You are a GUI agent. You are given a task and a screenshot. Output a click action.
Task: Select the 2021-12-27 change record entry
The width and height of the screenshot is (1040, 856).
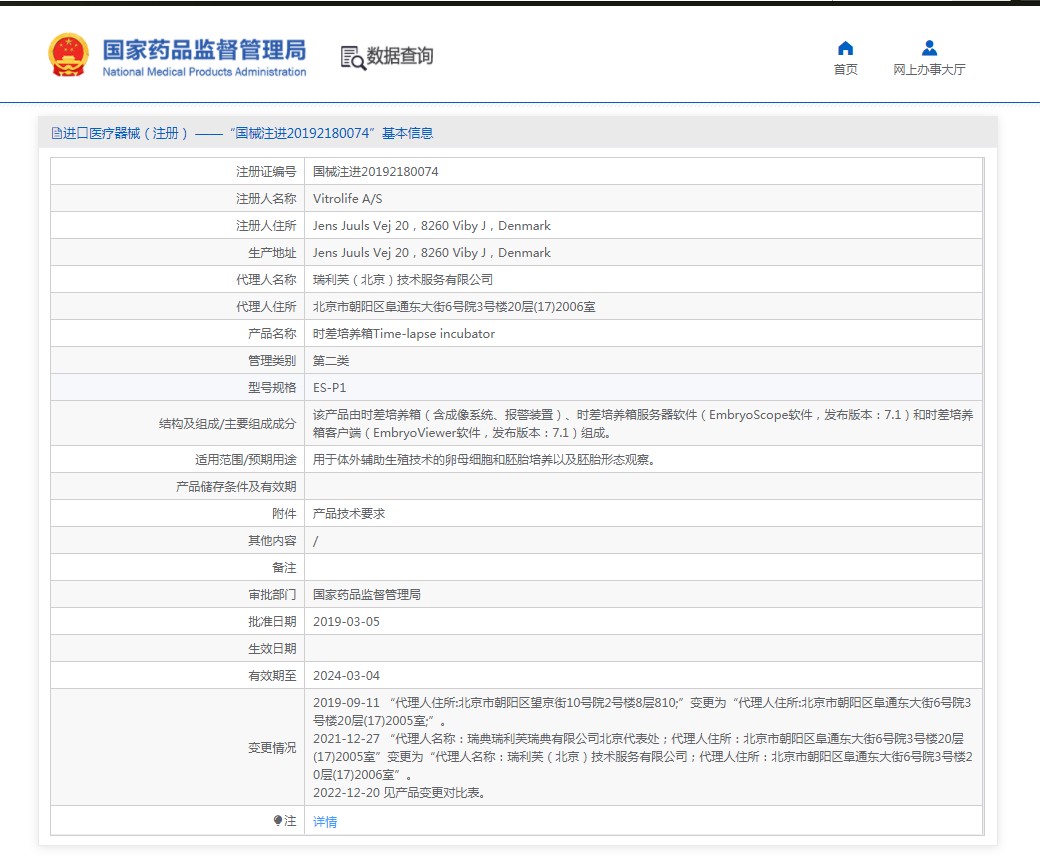click(643, 757)
